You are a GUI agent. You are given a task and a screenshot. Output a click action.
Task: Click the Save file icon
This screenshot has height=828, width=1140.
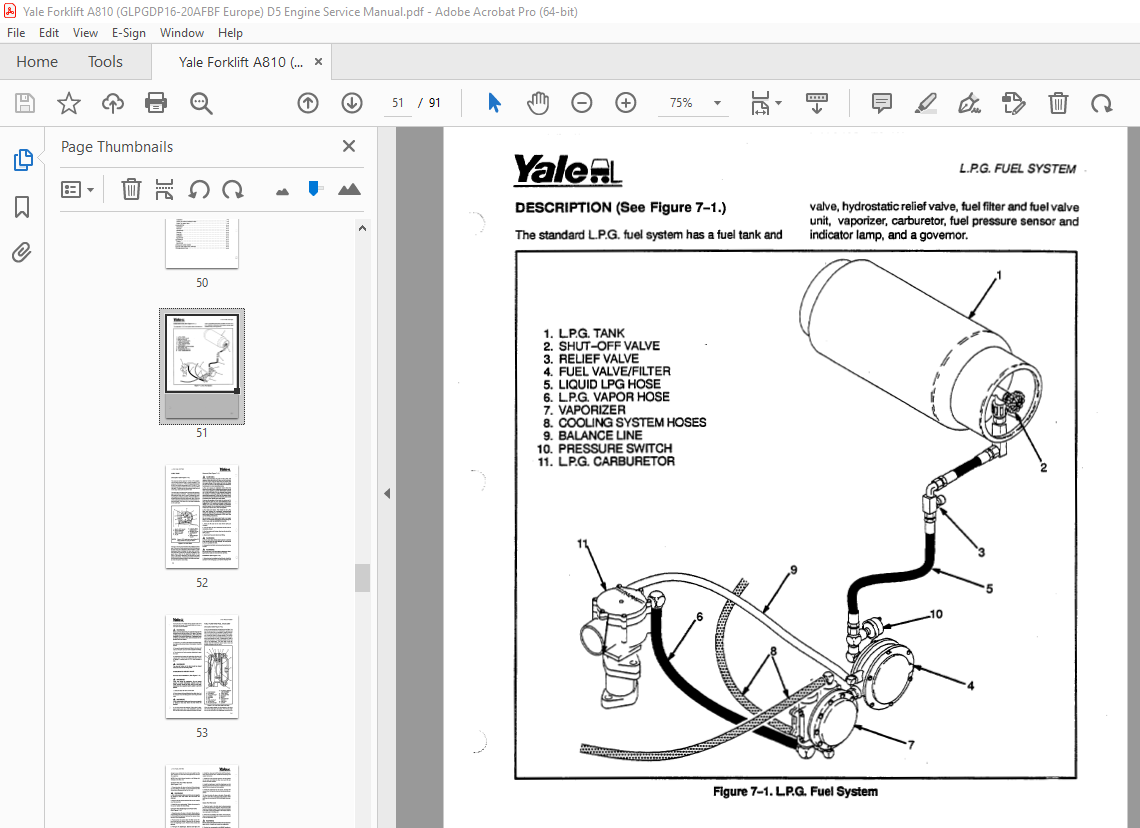click(25, 103)
